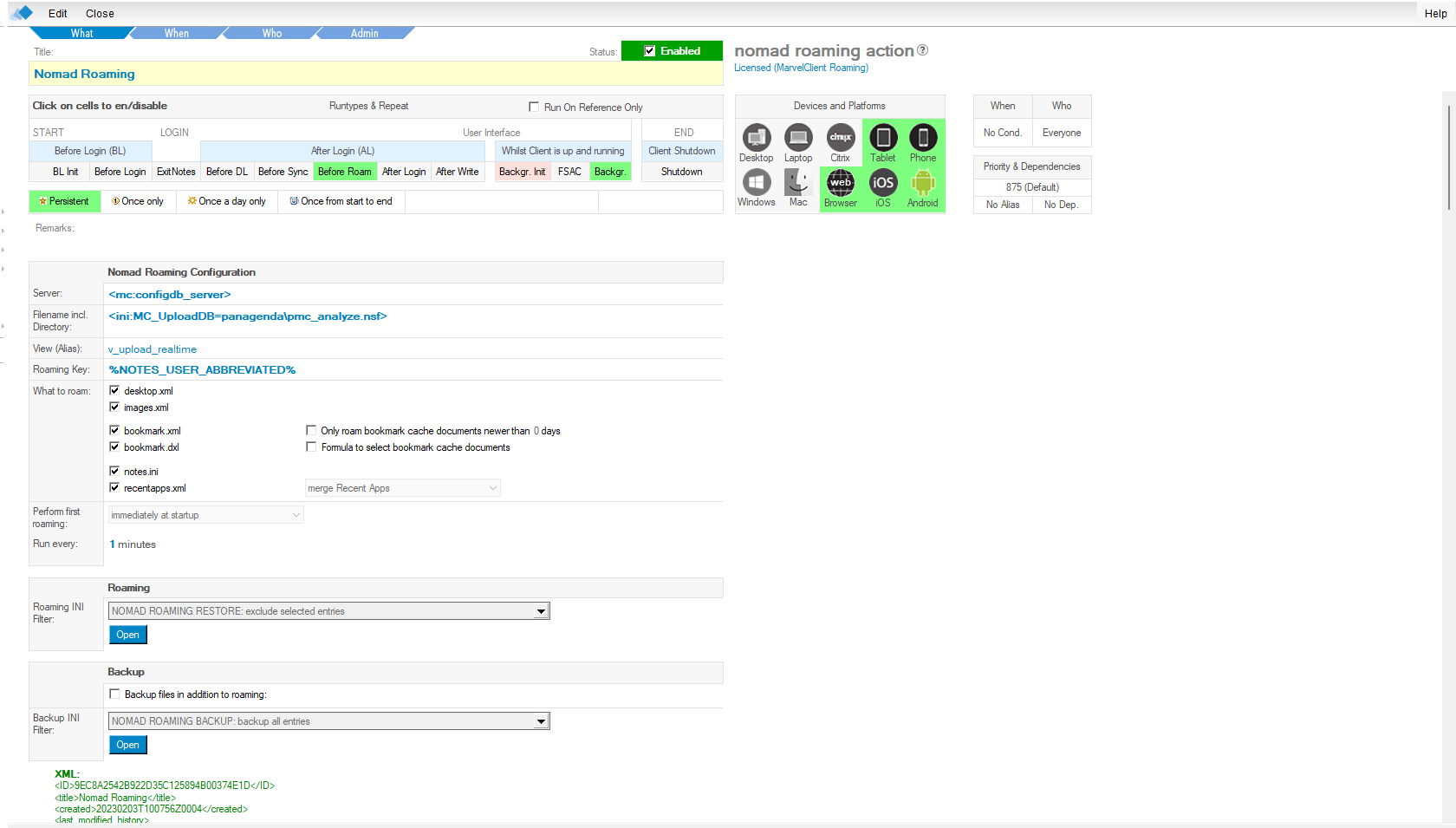Toggle the FSAC runtype cell

[x=570, y=172]
